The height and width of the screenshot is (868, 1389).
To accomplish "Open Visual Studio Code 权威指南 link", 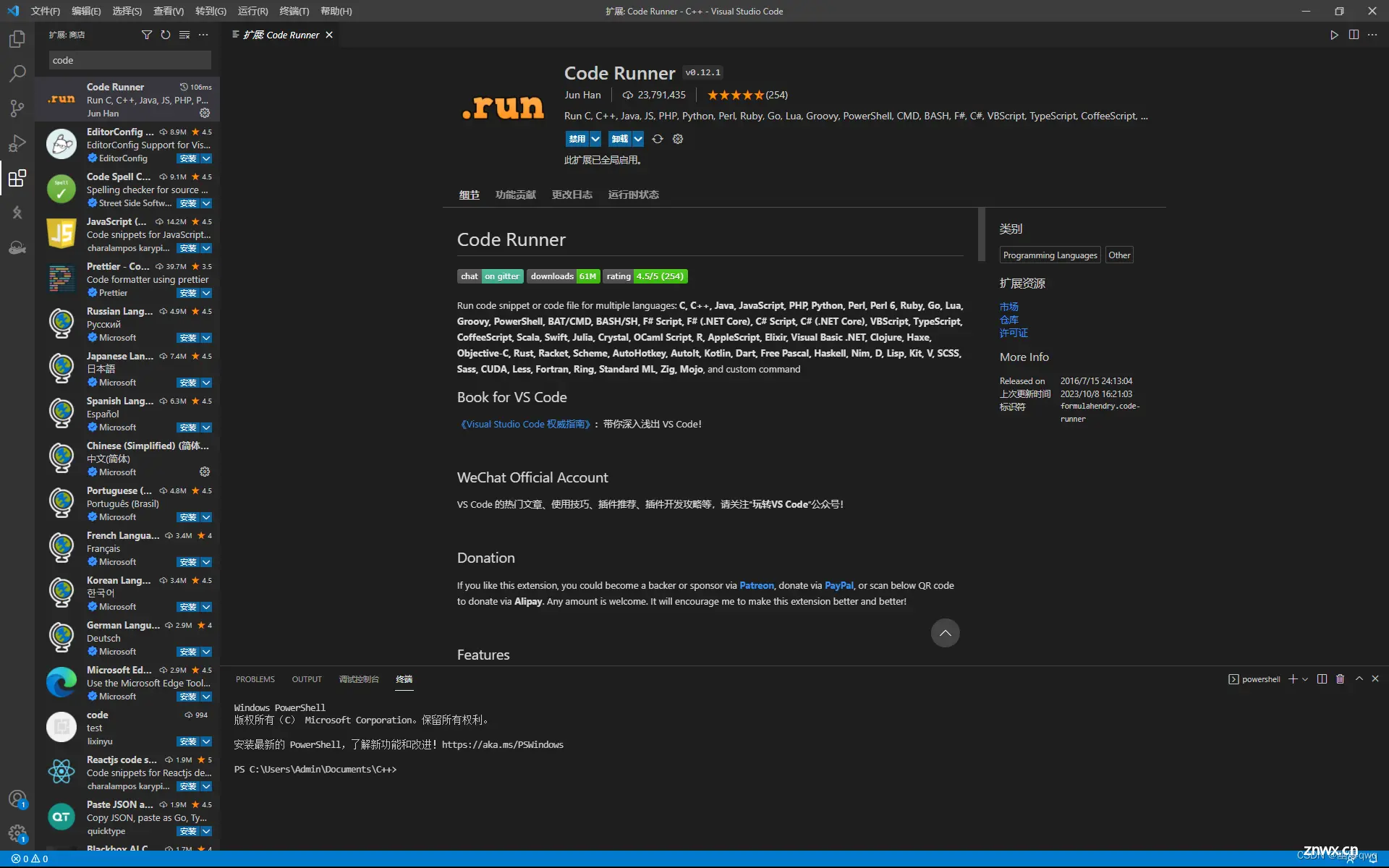I will coord(525,424).
